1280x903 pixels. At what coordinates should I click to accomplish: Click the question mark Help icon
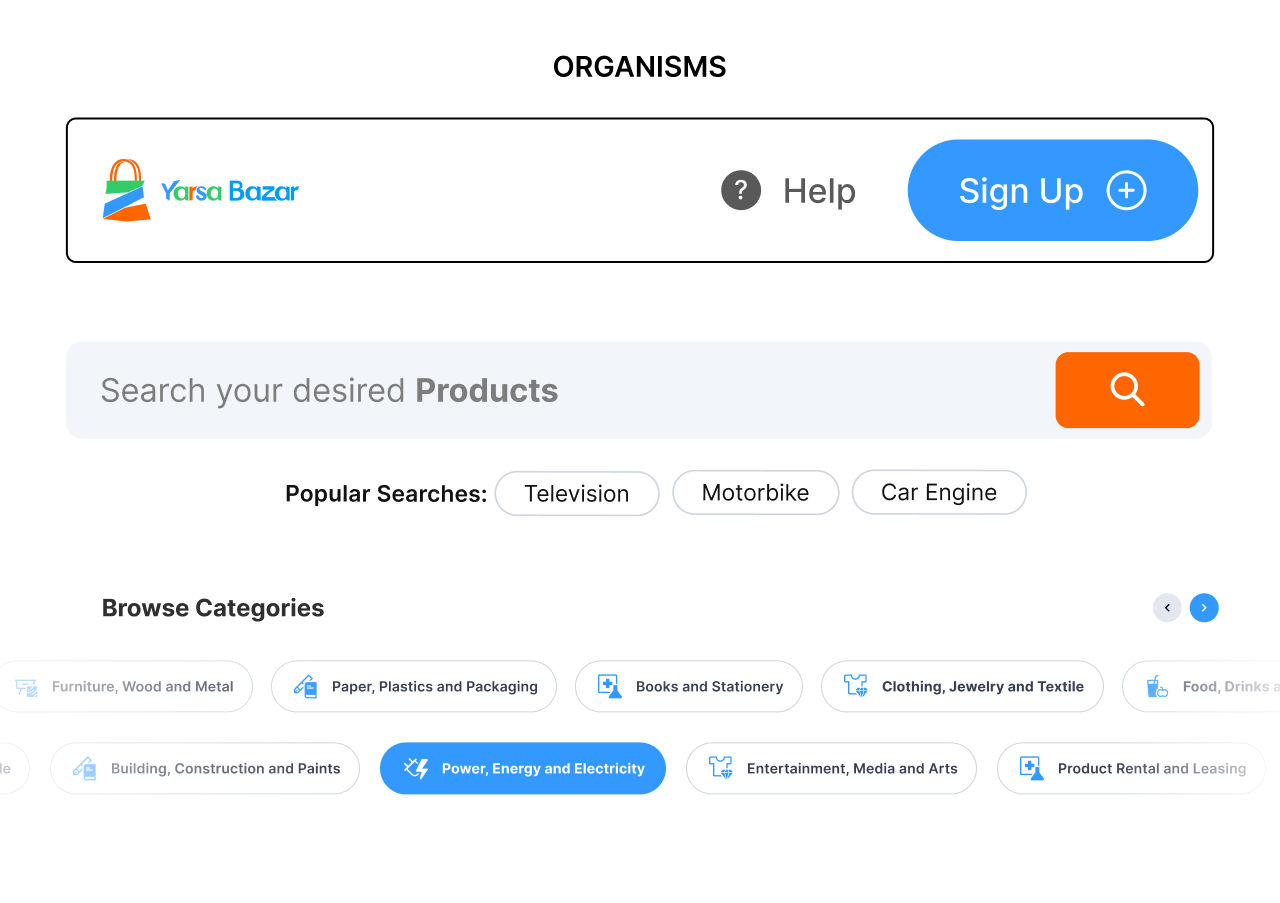click(741, 190)
